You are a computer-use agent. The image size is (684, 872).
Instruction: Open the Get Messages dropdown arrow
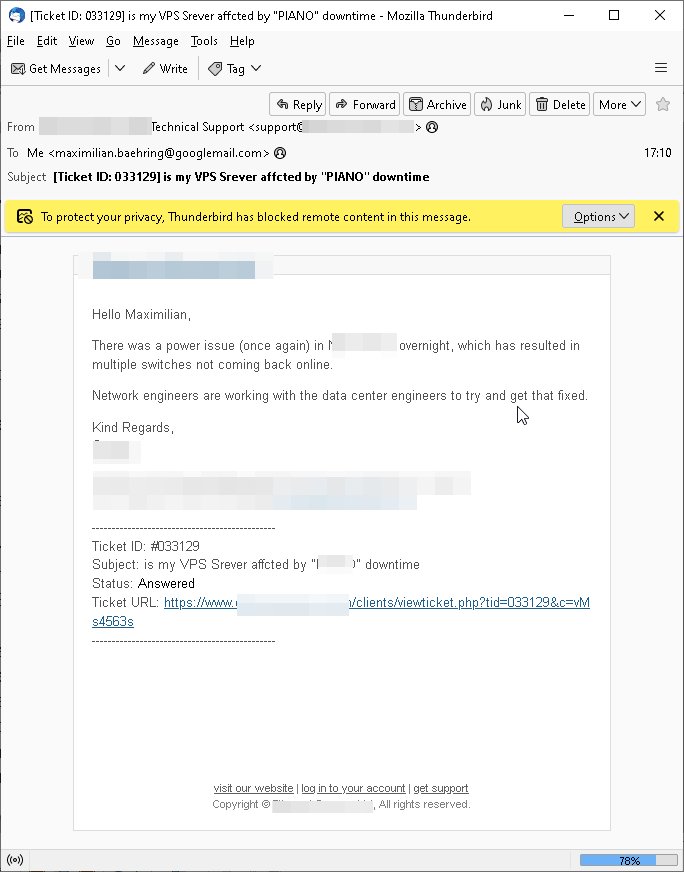[x=120, y=69]
